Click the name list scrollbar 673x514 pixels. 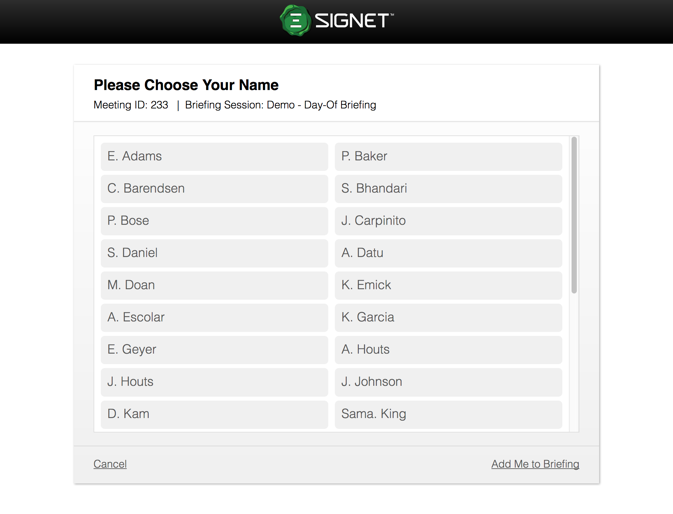(574, 216)
